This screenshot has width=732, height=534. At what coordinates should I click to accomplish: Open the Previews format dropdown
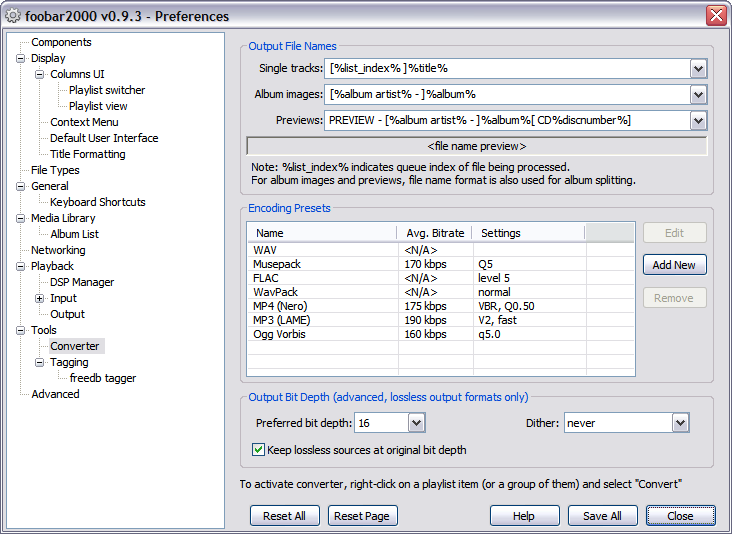click(x=698, y=121)
